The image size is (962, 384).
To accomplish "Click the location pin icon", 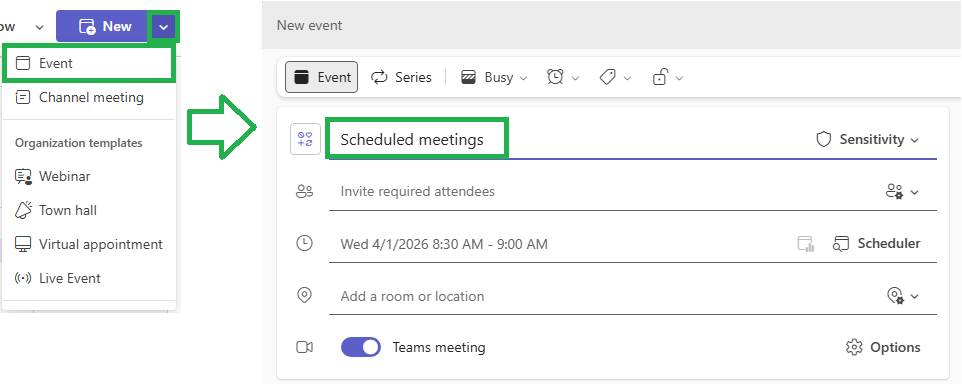I will 304,296.
